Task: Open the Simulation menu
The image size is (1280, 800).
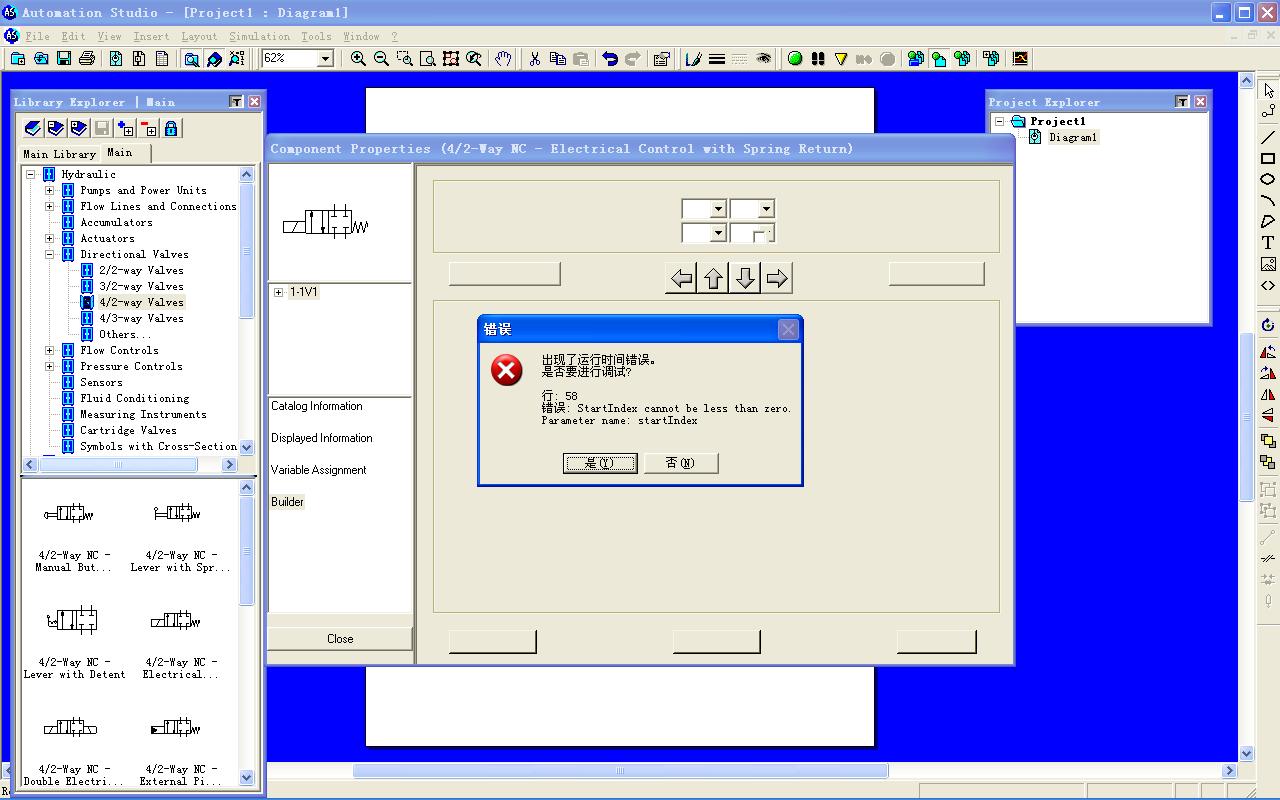Action: tap(259, 36)
